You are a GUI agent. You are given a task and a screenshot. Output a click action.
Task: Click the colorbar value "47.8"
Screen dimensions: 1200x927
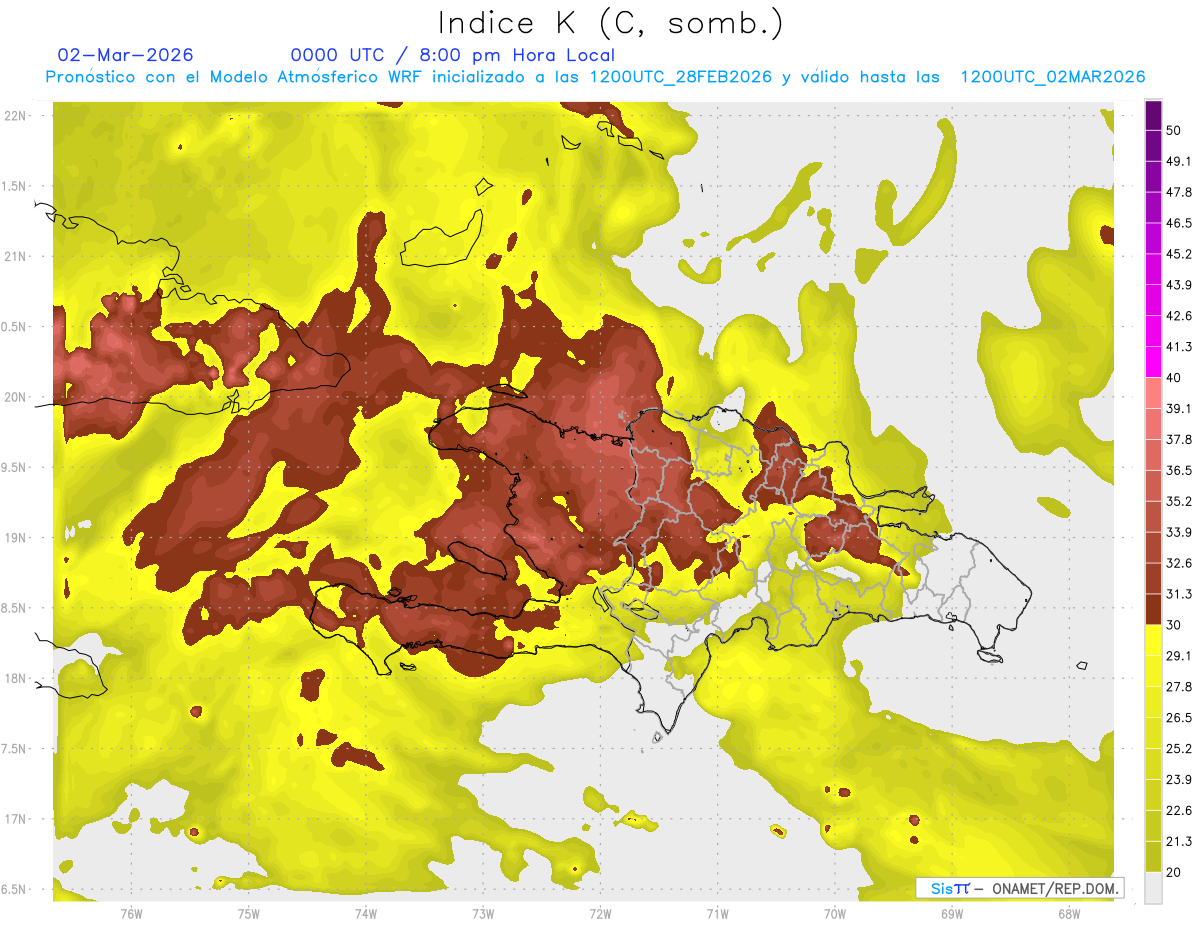[1179, 192]
